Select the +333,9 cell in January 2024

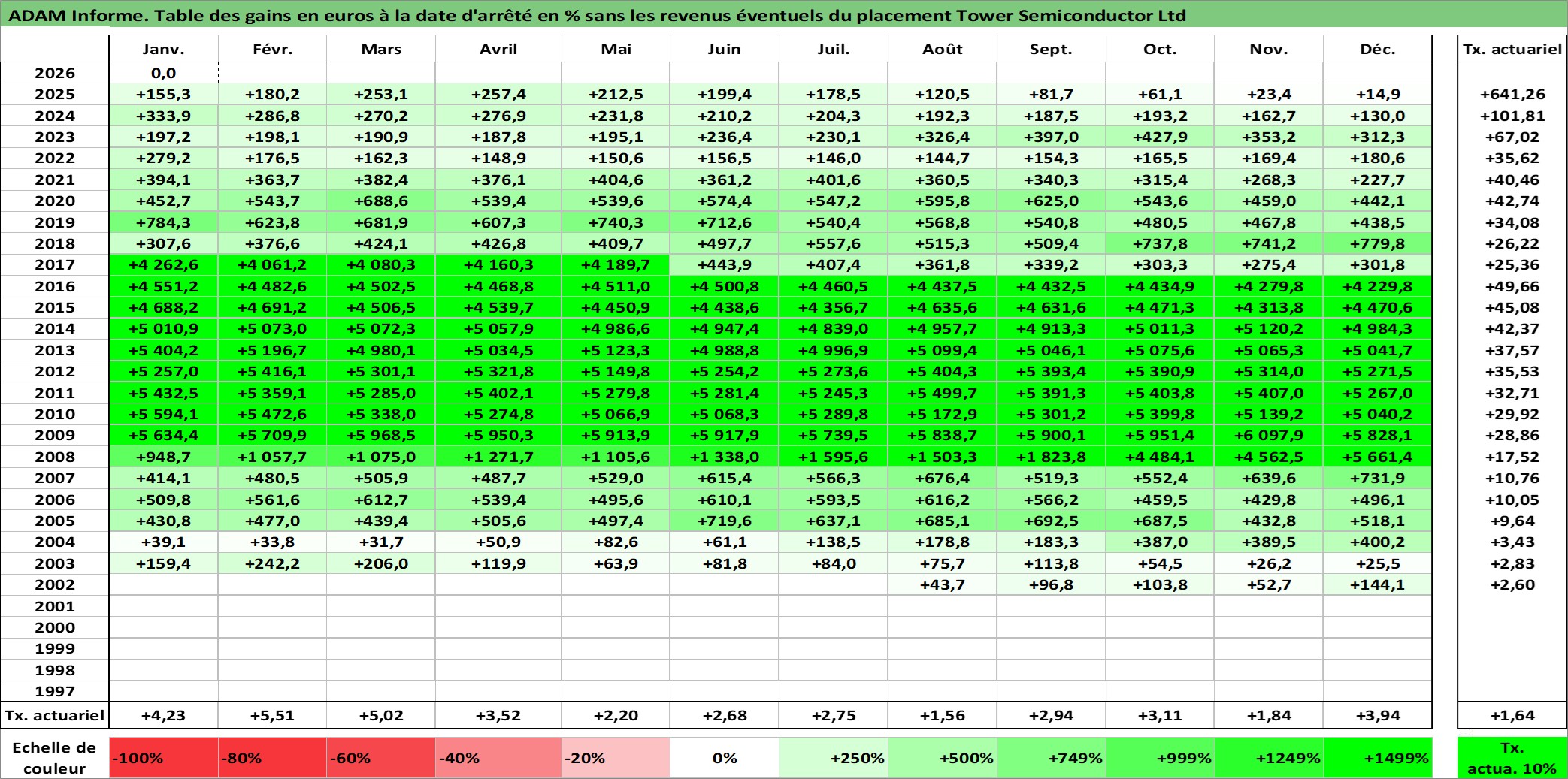click(164, 116)
